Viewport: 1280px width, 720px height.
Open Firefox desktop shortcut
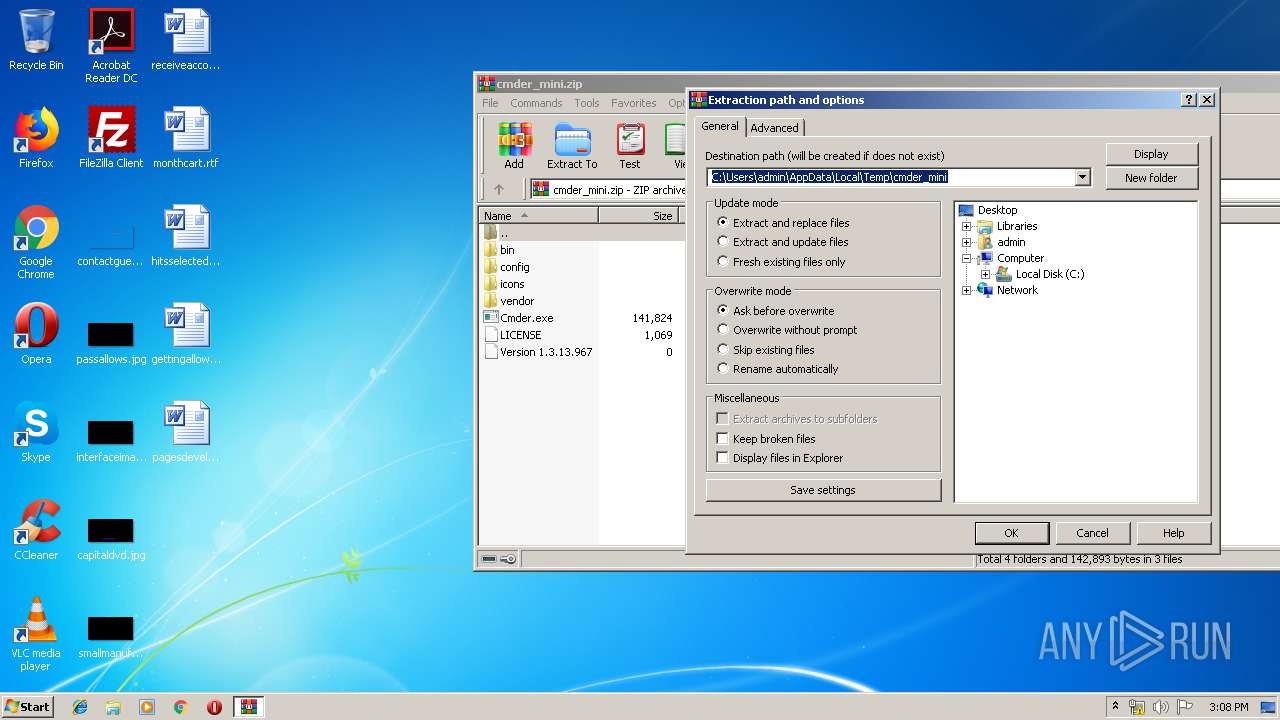tap(36, 138)
